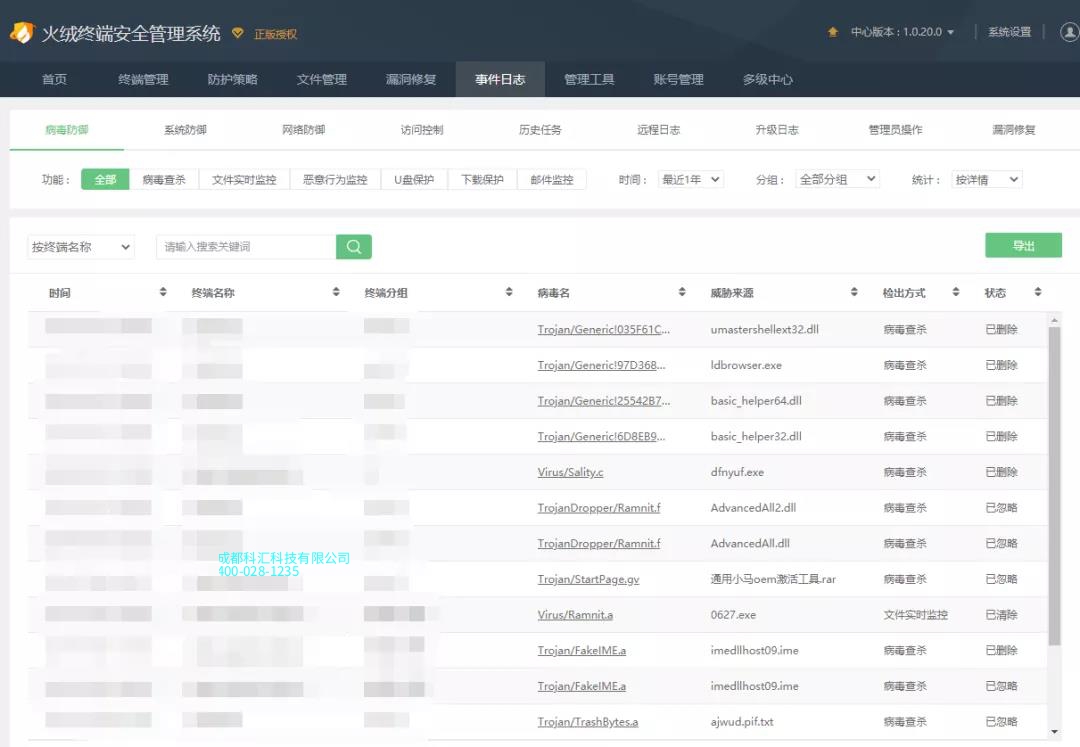Select the 全部 function filter
The image size is (1080, 747).
click(x=105, y=180)
